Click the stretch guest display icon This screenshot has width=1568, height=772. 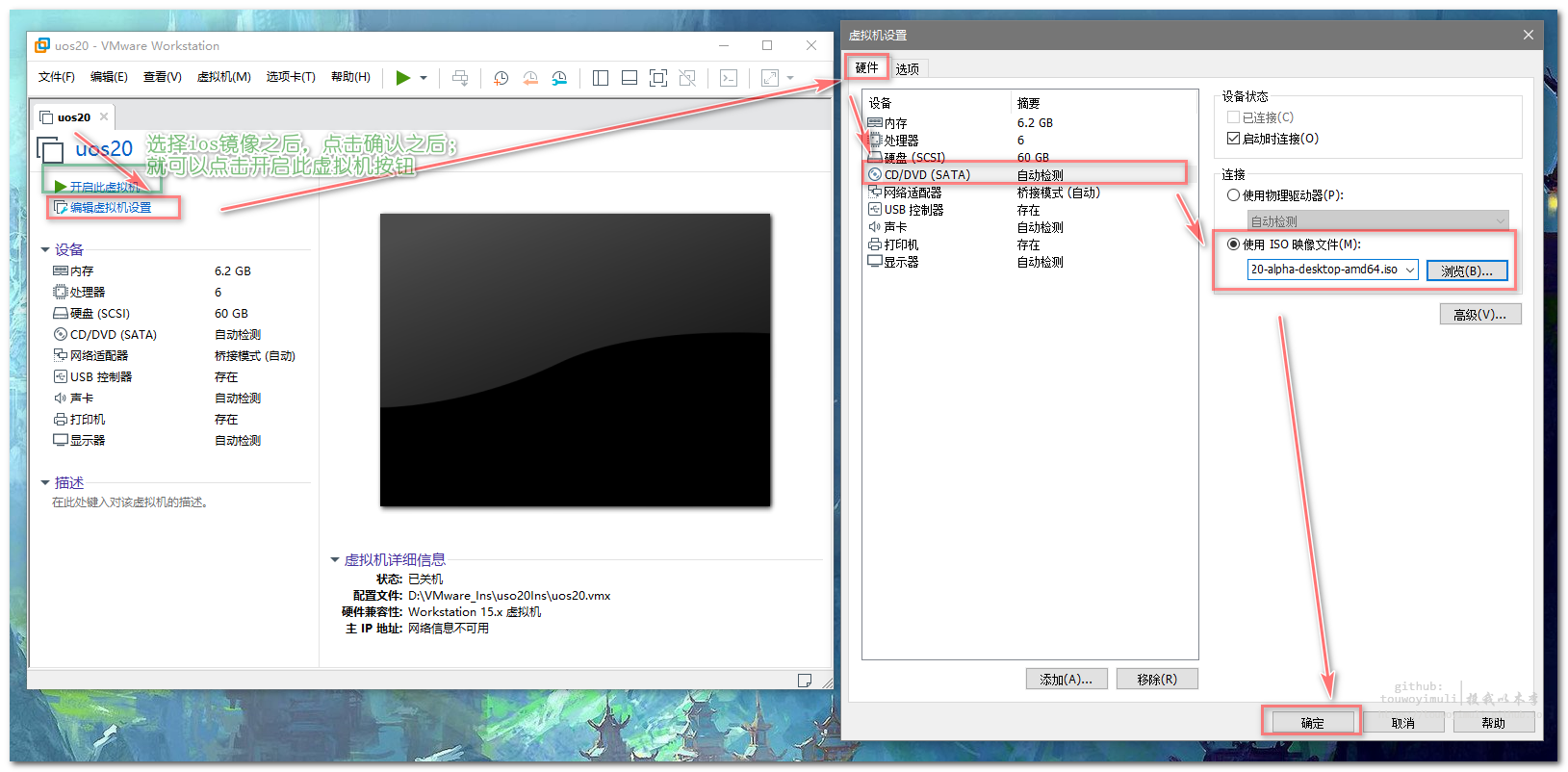pyautogui.click(x=770, y=78)
